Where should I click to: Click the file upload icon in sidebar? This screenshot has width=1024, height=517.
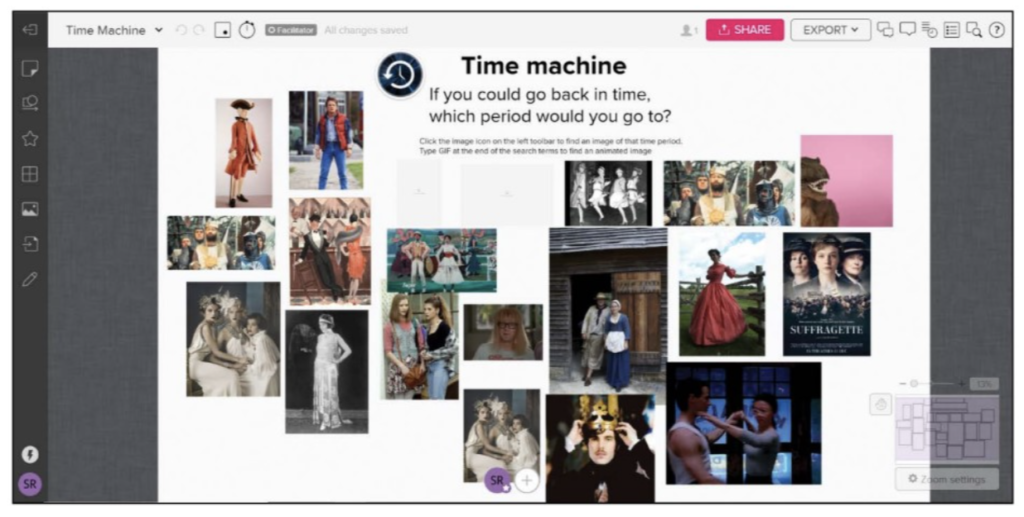(x=30, y=244)
